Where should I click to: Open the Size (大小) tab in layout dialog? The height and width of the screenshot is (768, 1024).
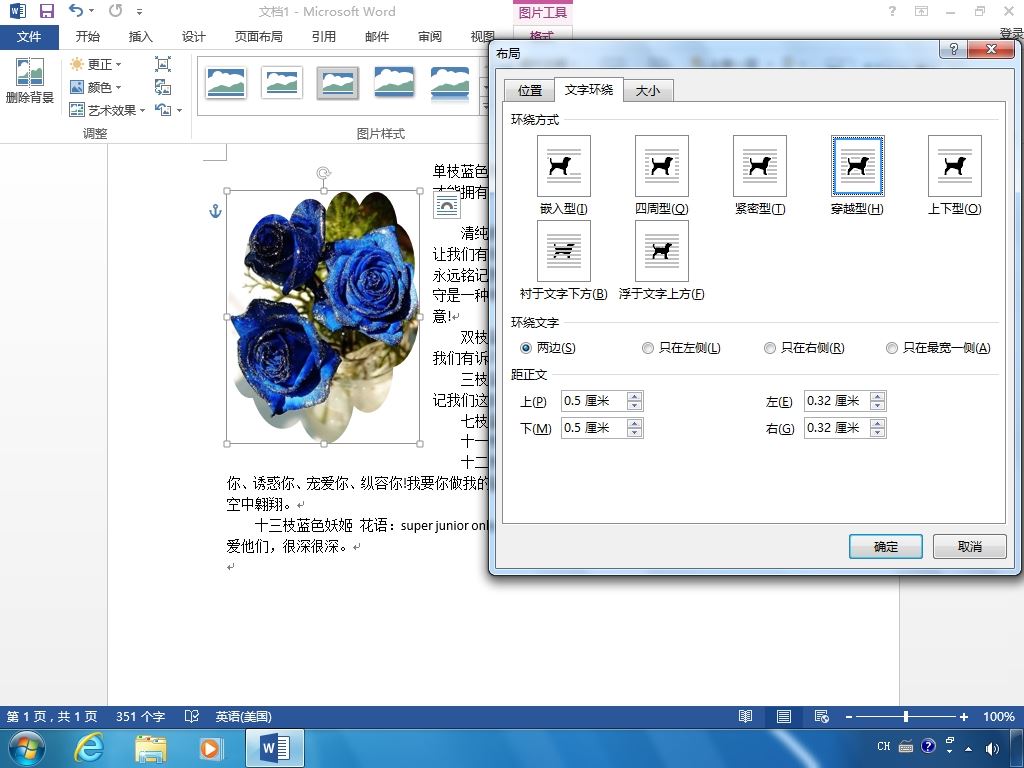pyautogui.click(x=648, y=90)
